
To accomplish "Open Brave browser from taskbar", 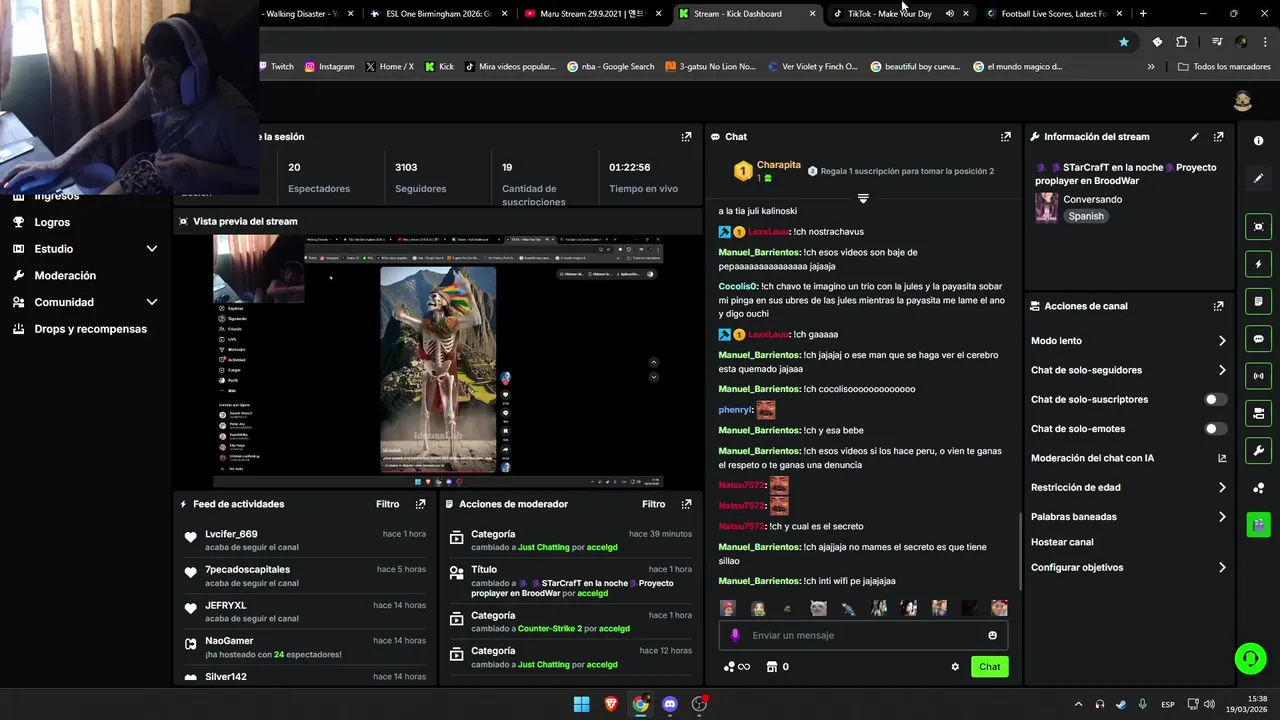I will pyautogui.click(x=611, y=704).
